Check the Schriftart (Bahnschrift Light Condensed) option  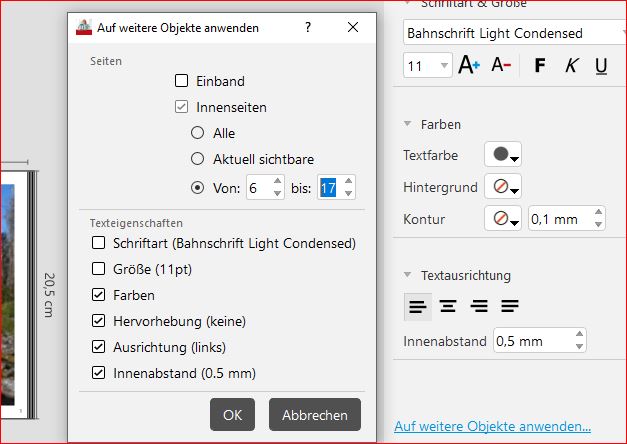pyautogui.click(x=98, y=243)
